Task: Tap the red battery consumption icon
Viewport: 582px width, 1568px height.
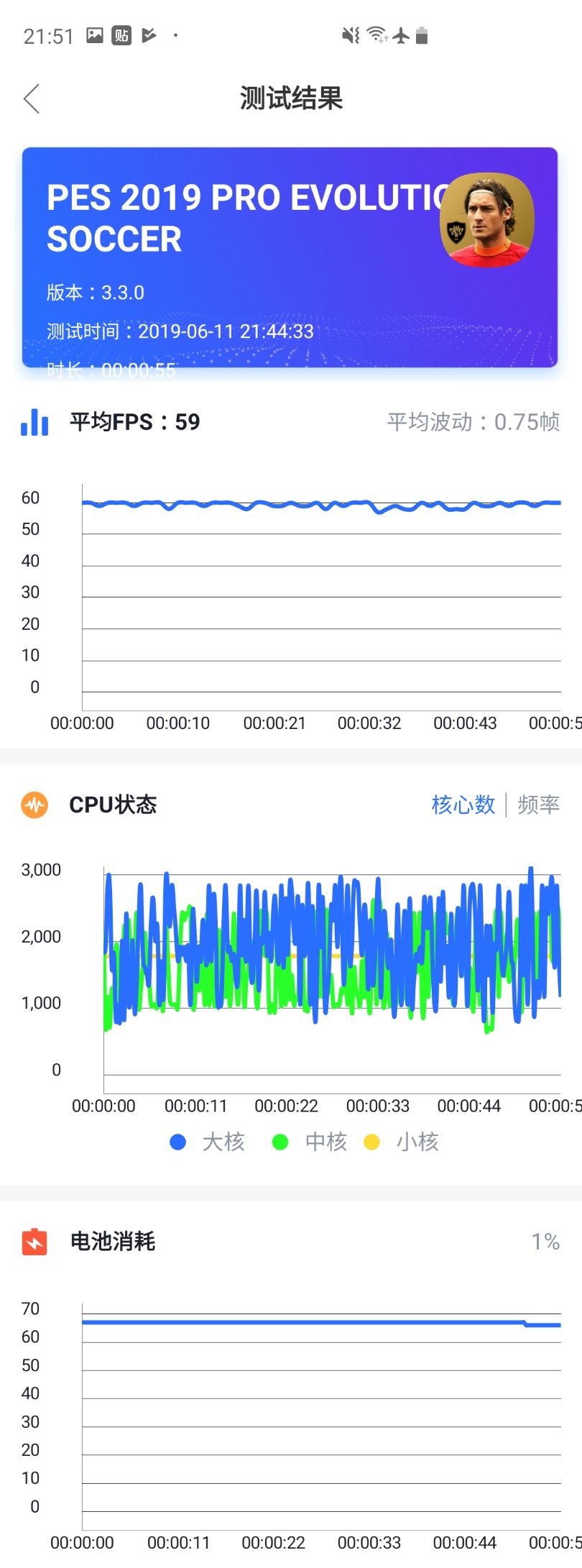Action: (34, 1242)
